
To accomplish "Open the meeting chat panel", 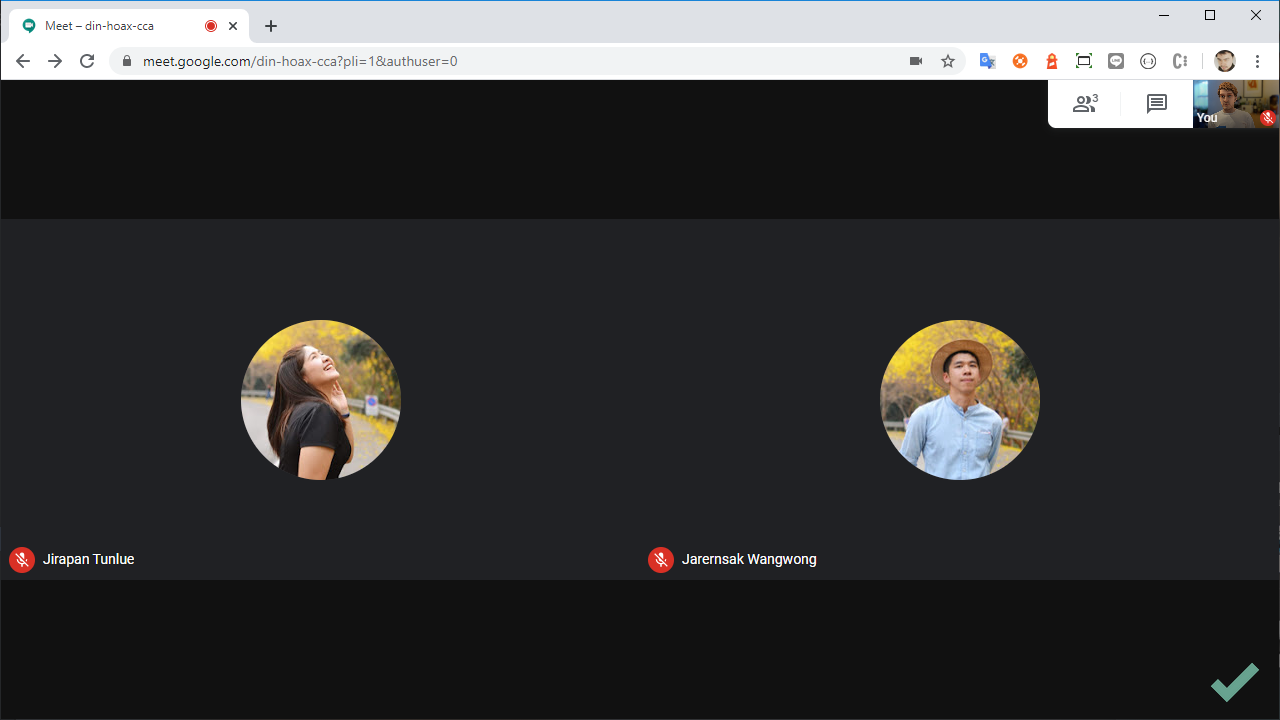I will point(1157,104).
